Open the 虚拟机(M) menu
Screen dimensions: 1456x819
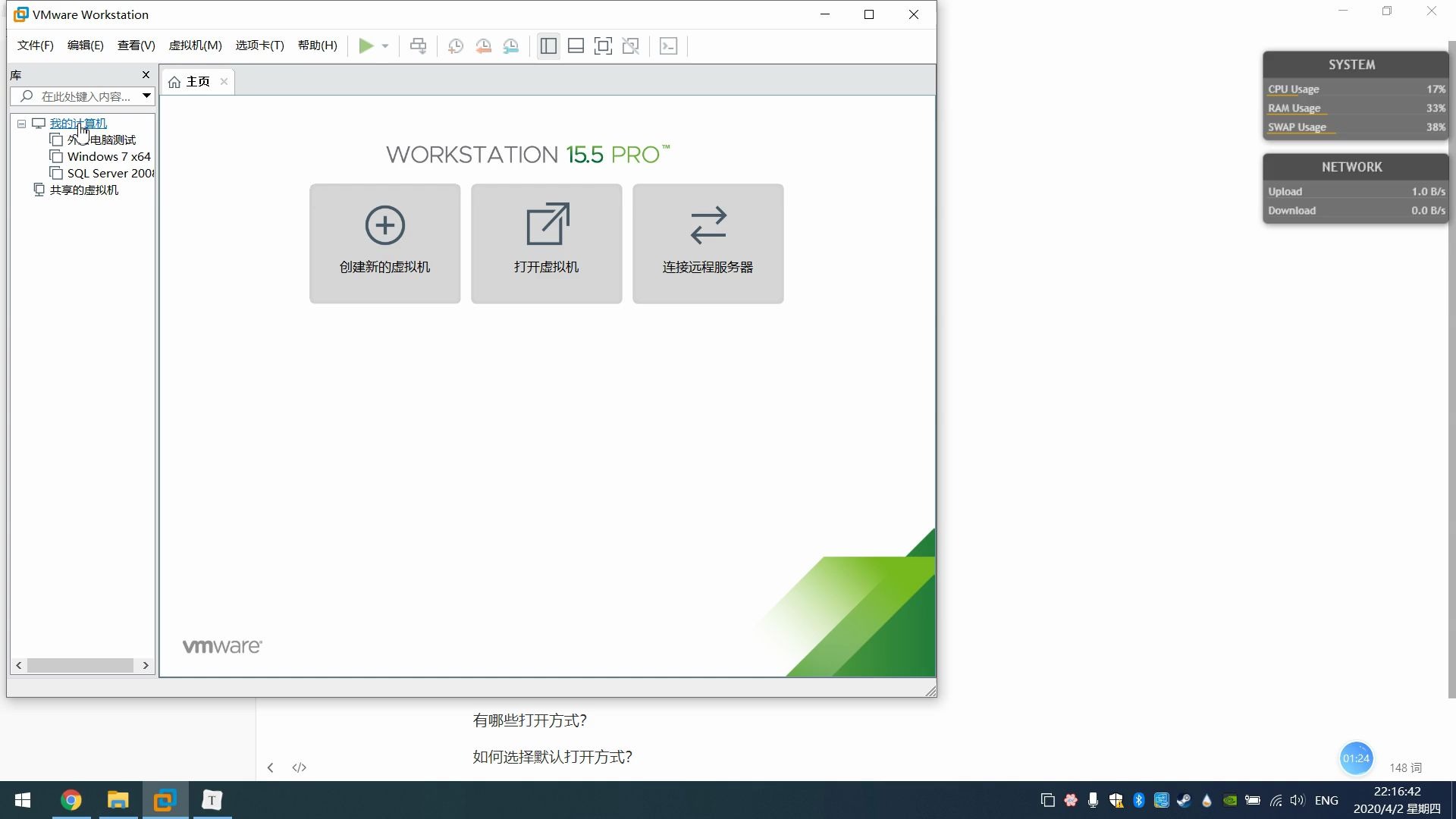point(195,45)
